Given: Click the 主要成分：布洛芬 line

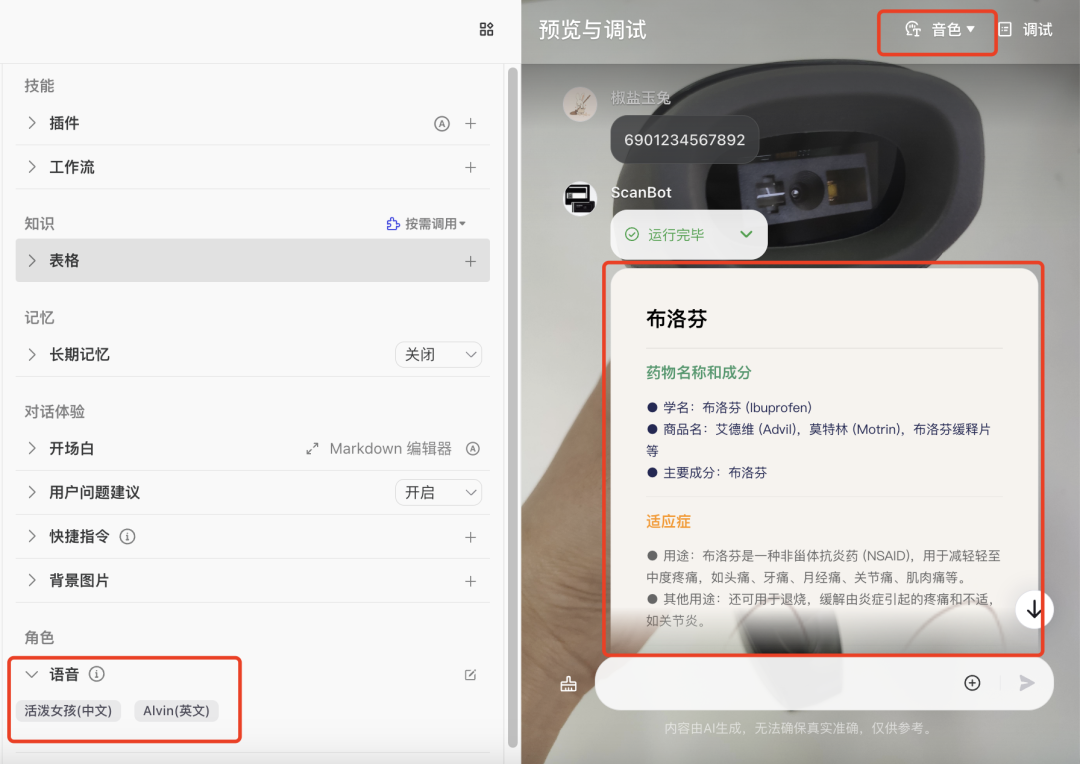Looking at the screenshot, I should (x=707, y=473).
